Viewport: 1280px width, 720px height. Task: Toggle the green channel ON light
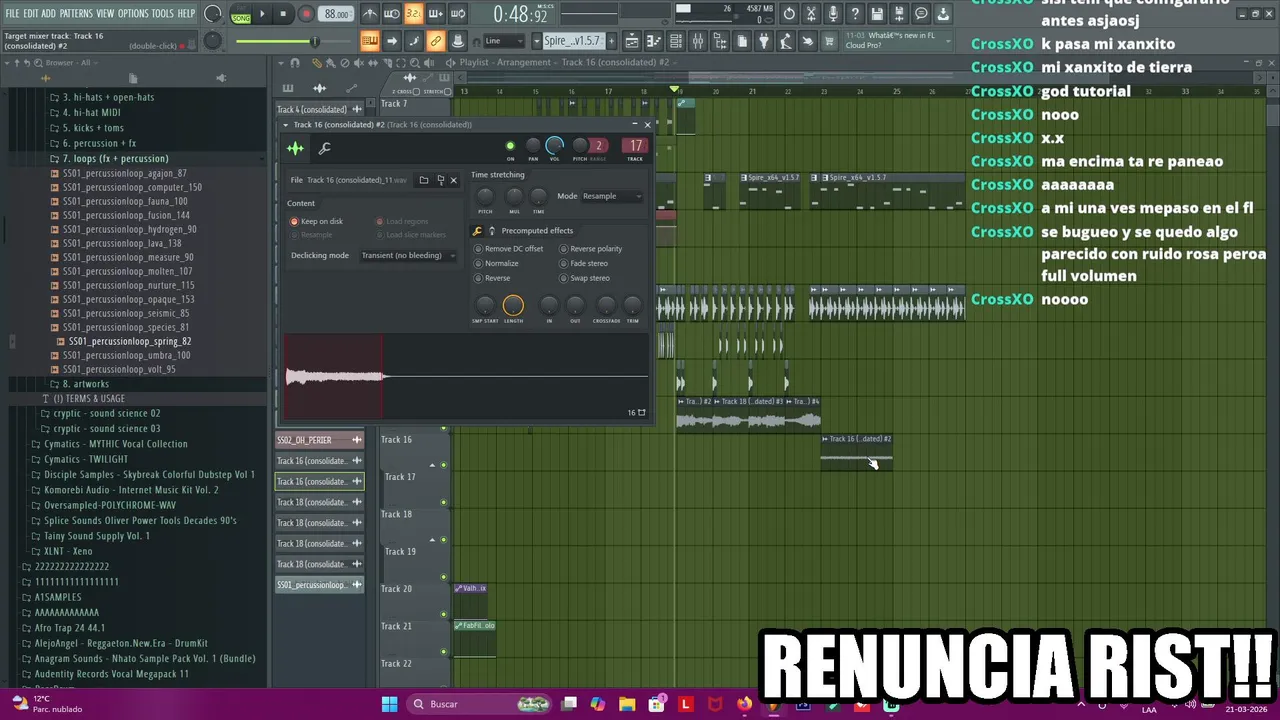pos(510,146)
